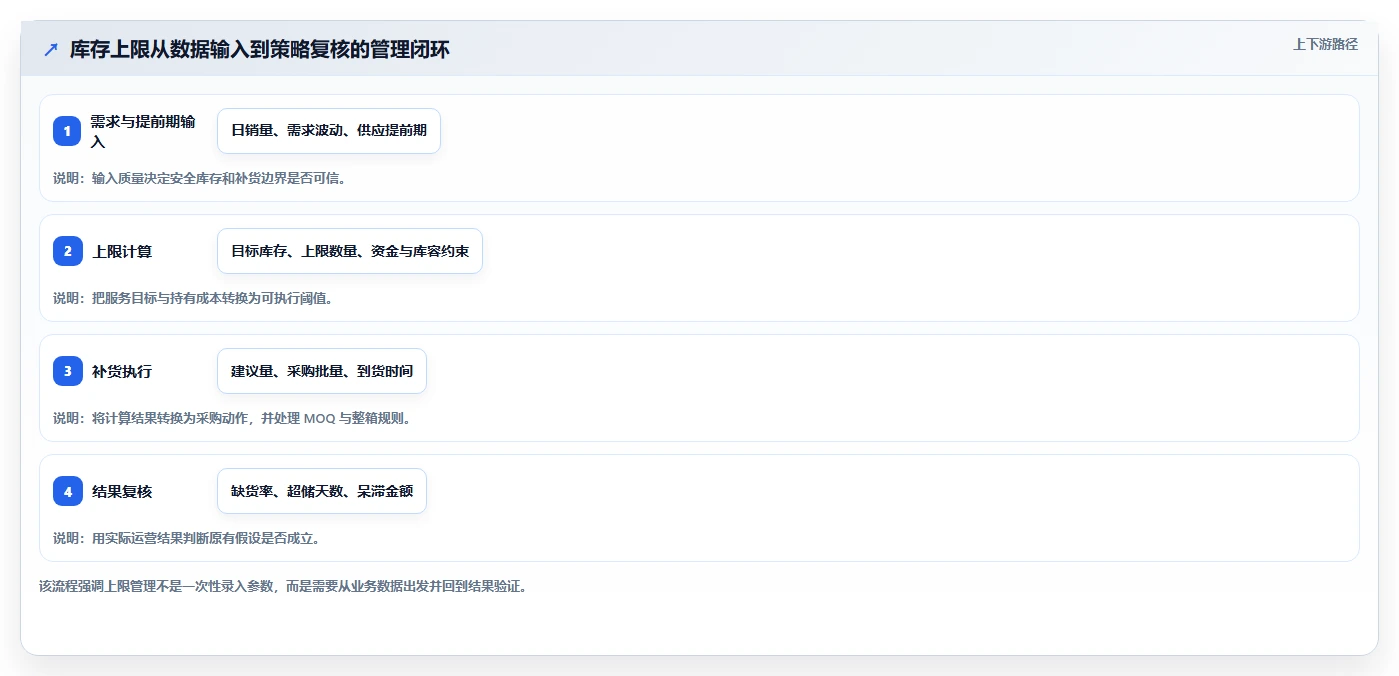Click the 日销量、需求波动、供应提前期 chip
1399x676 pixels.
click(x=329, y=131)
